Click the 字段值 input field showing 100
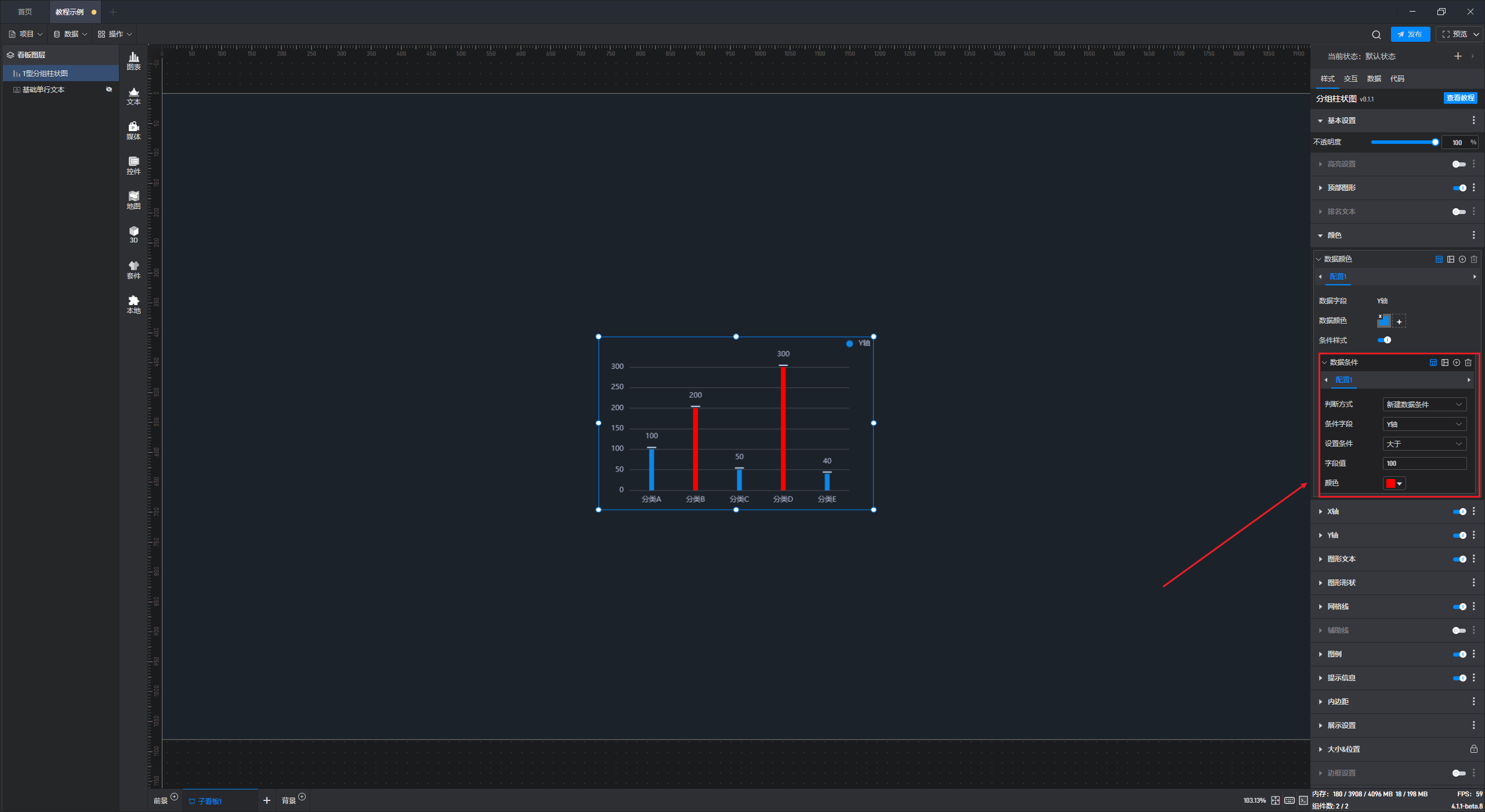 1424,463
